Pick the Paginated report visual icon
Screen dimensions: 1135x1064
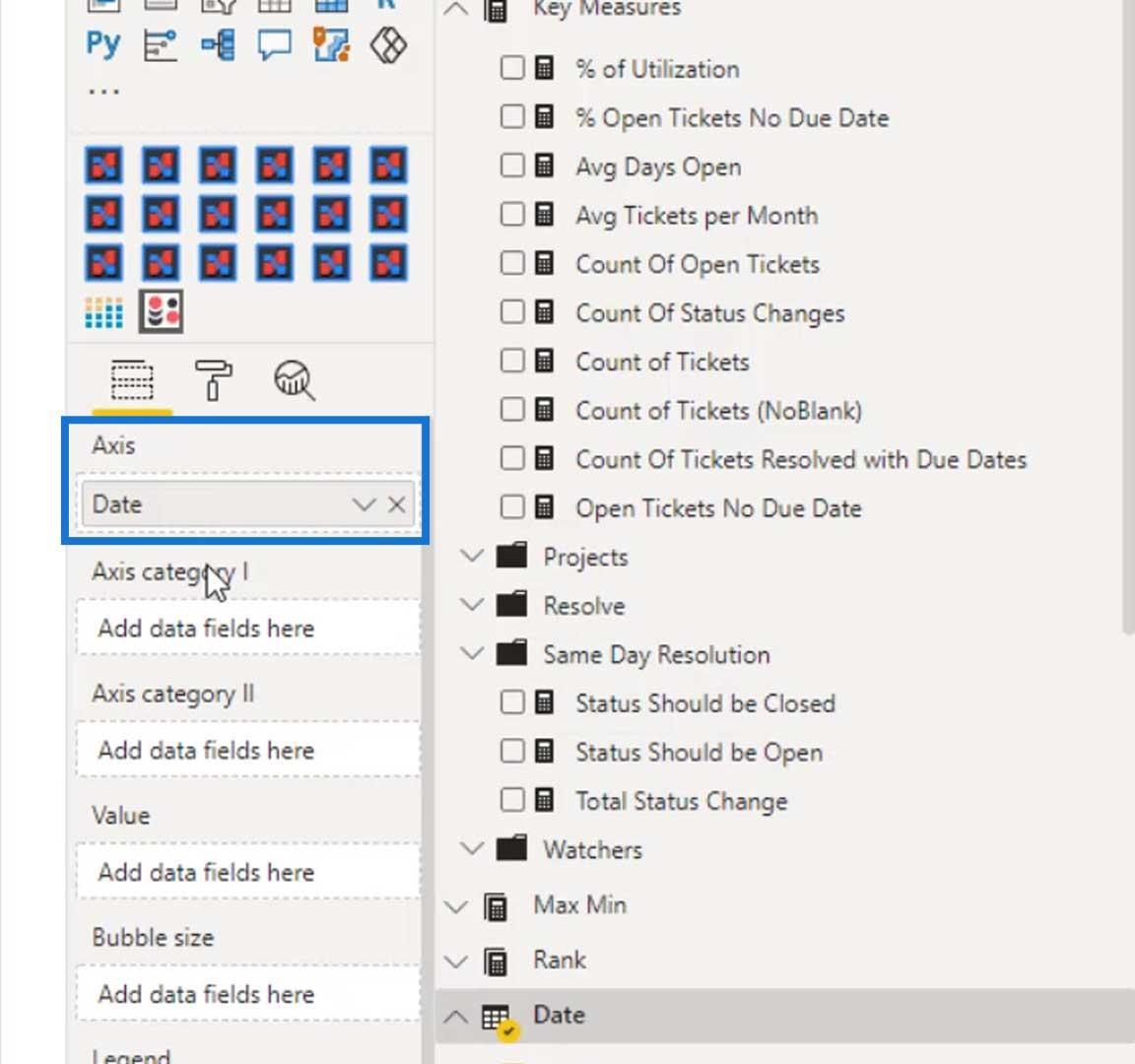[331, 45]
